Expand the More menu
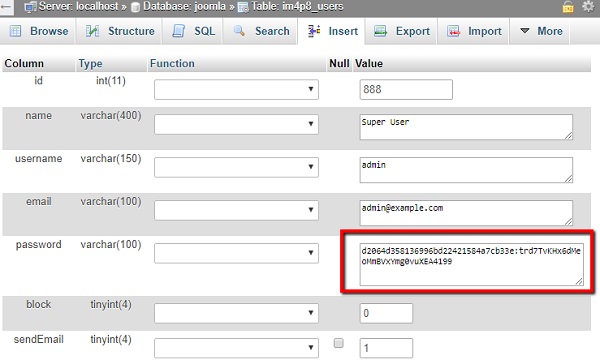600x364 pixels. tap(541, 31)
